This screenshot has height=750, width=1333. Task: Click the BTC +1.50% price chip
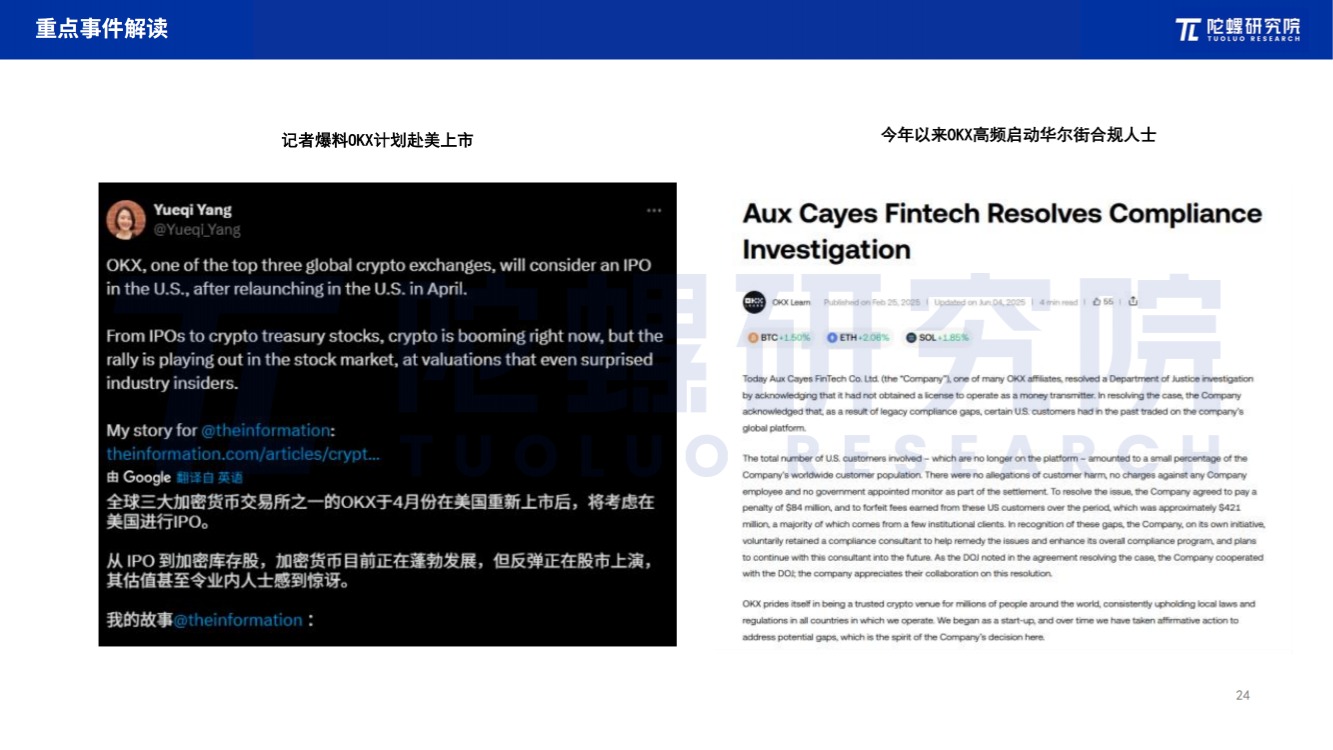[x=779, y=338]
